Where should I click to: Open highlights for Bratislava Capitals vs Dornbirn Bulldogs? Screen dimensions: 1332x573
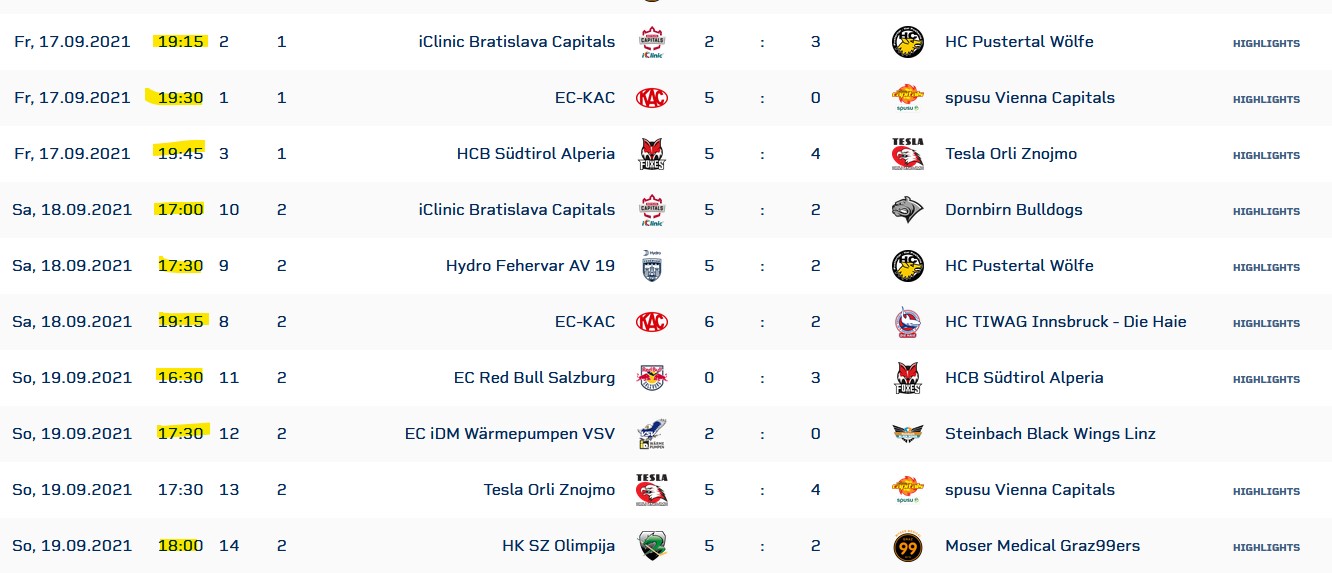1266,211
